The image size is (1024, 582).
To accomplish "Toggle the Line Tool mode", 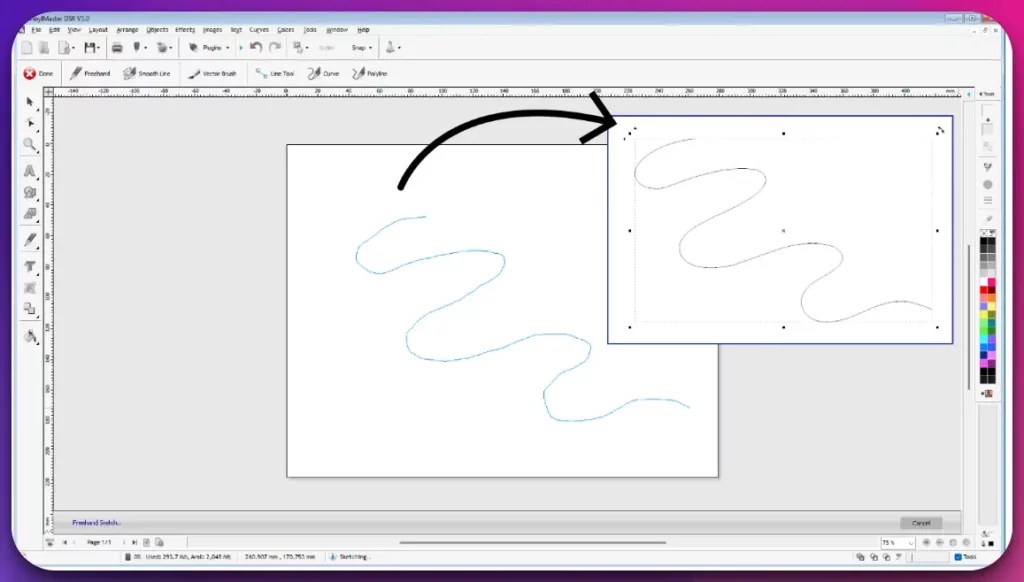I will [275, 72].
